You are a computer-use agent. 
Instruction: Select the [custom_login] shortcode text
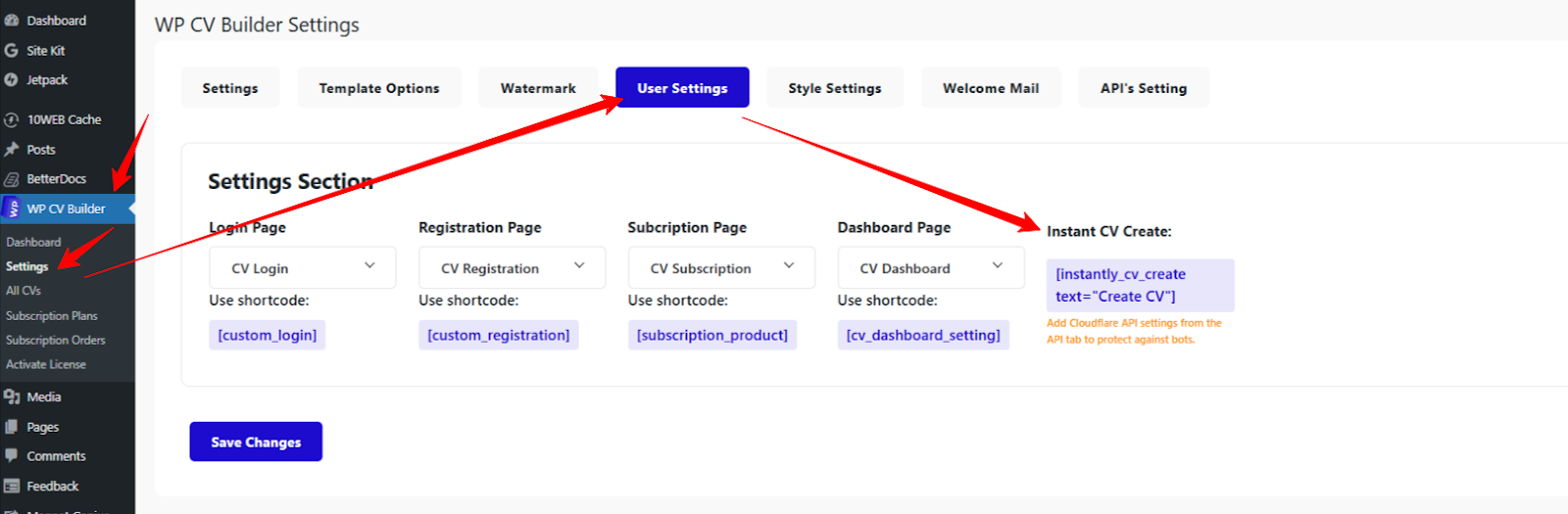tap(268, 335)
